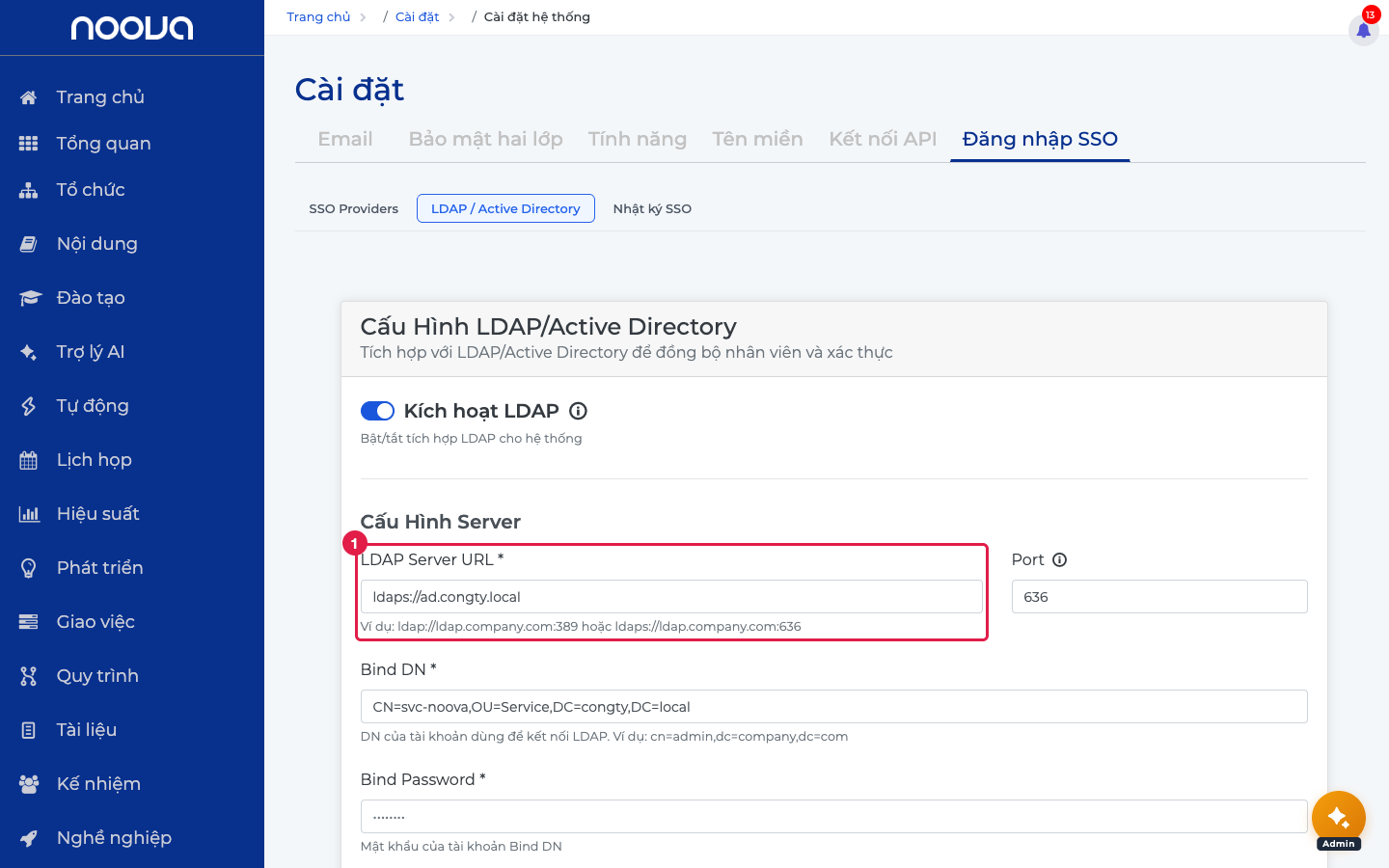
Task: Click the Nội dung book icon
Action: (x=29, y=244)
